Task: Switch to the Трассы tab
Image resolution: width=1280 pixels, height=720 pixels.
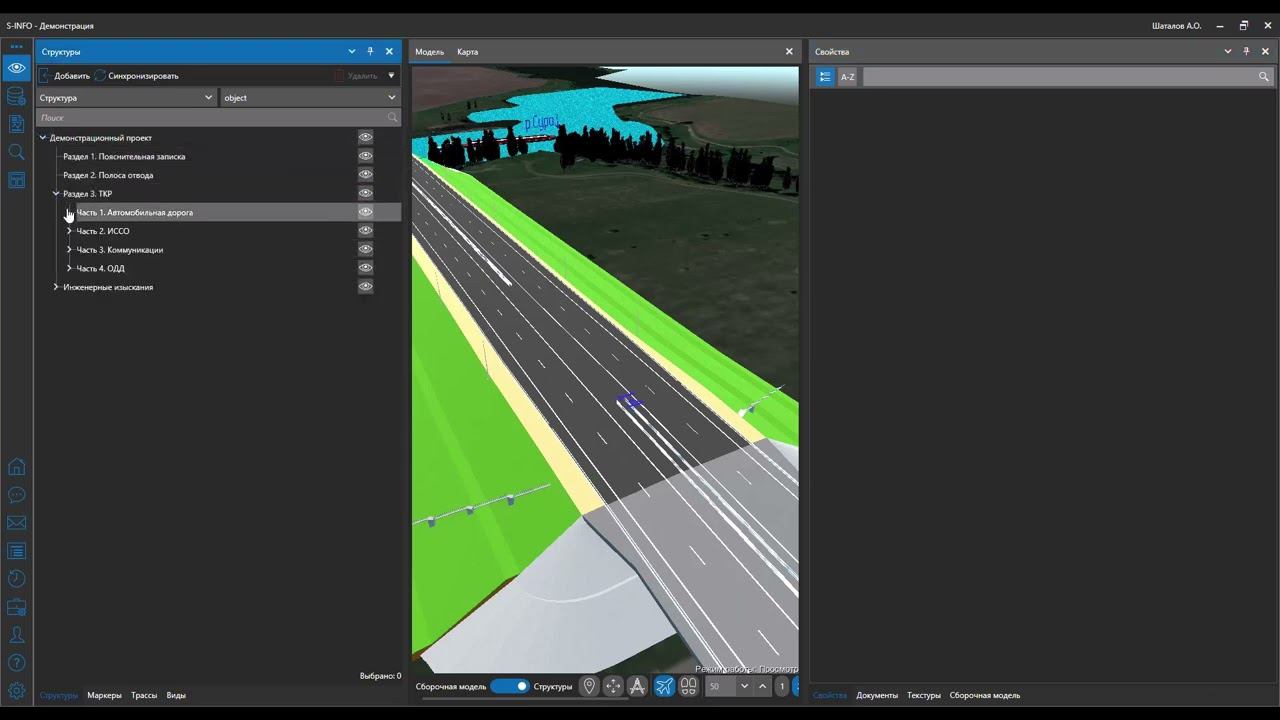Action: pyautogui.click(x=144, y=695)
